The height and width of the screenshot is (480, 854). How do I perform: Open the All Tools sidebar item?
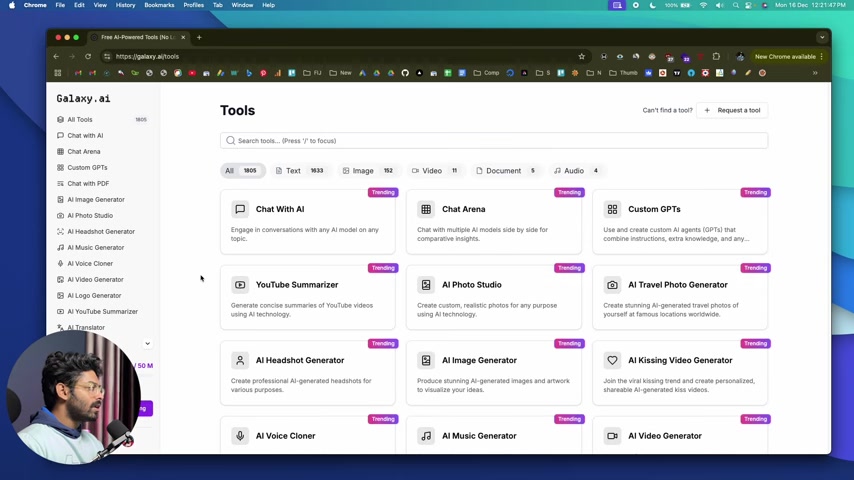102,119
